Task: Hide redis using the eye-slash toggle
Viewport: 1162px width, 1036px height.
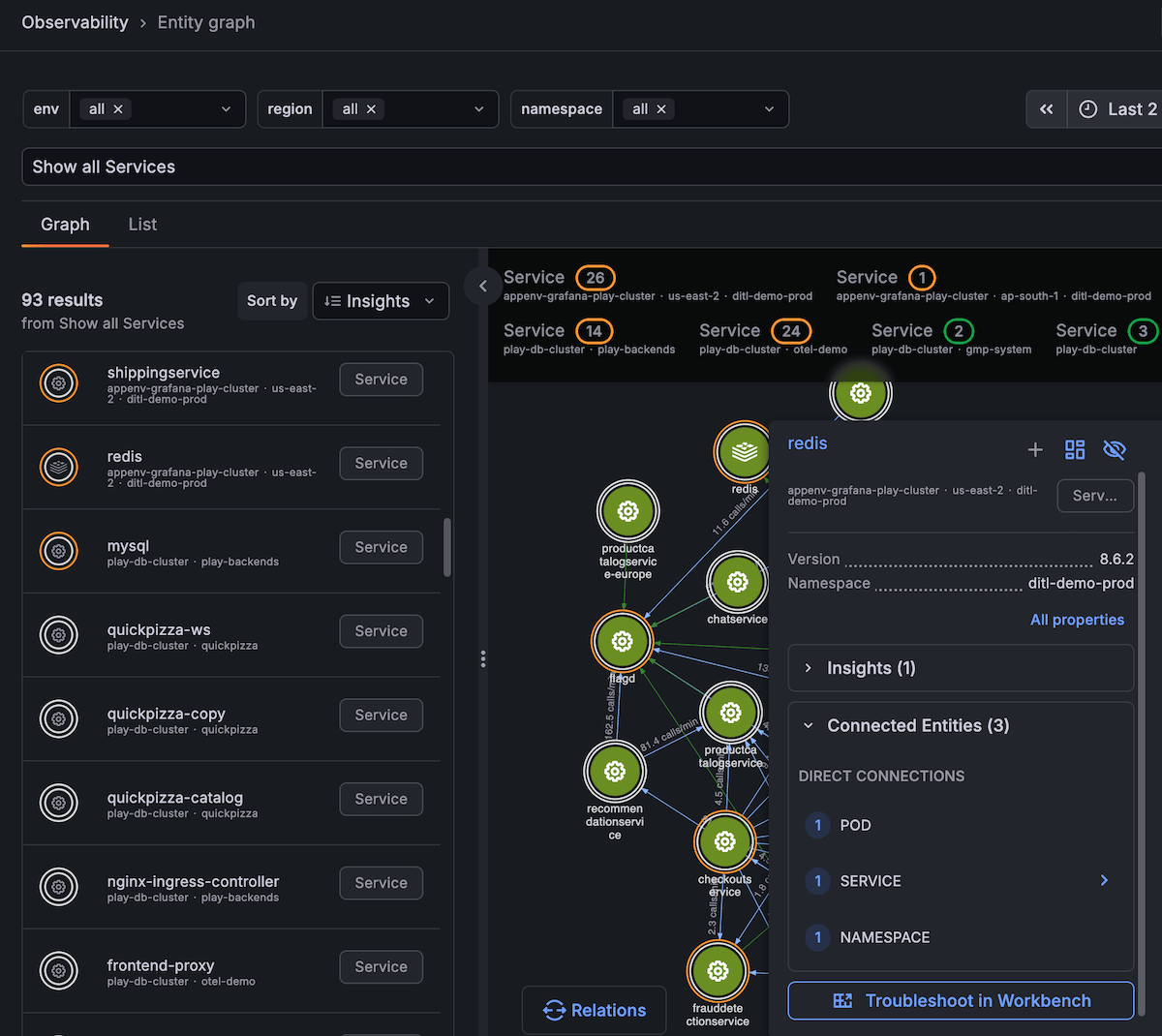Action: (1115, 449)
